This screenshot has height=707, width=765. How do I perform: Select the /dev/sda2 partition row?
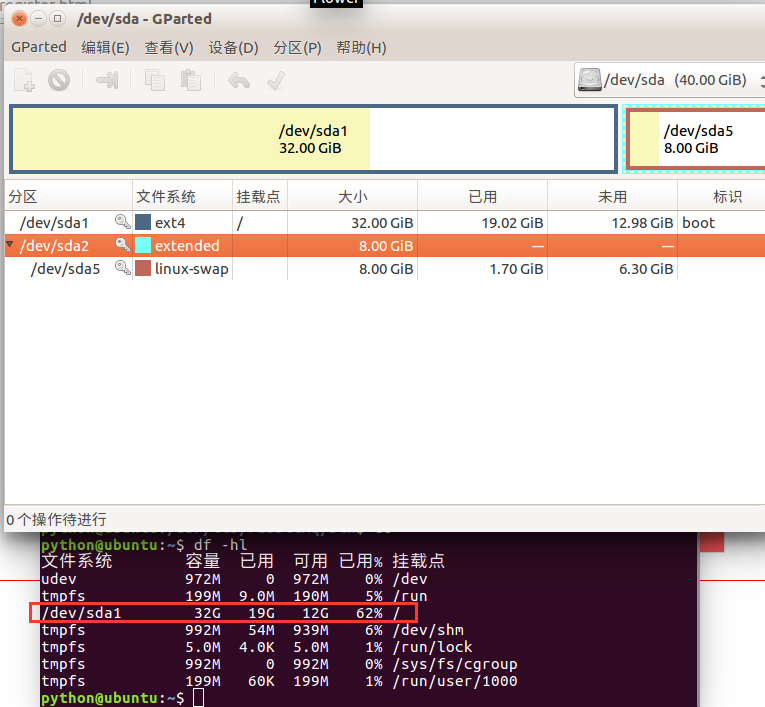pos(385,245)
